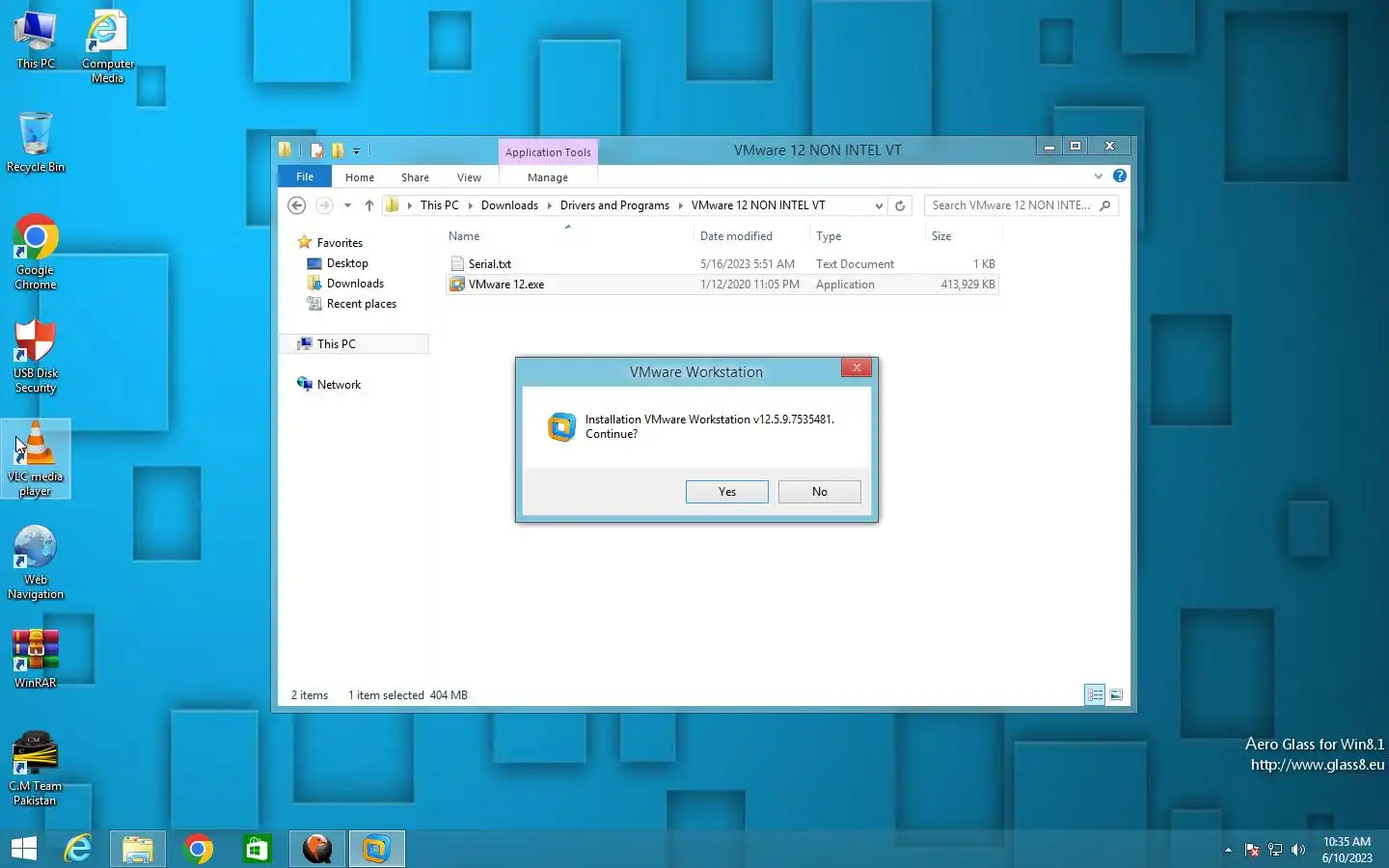Open the Windows Start button
Image resolution: width=1389 pixels, height=868 pixels.
[24, 849]
